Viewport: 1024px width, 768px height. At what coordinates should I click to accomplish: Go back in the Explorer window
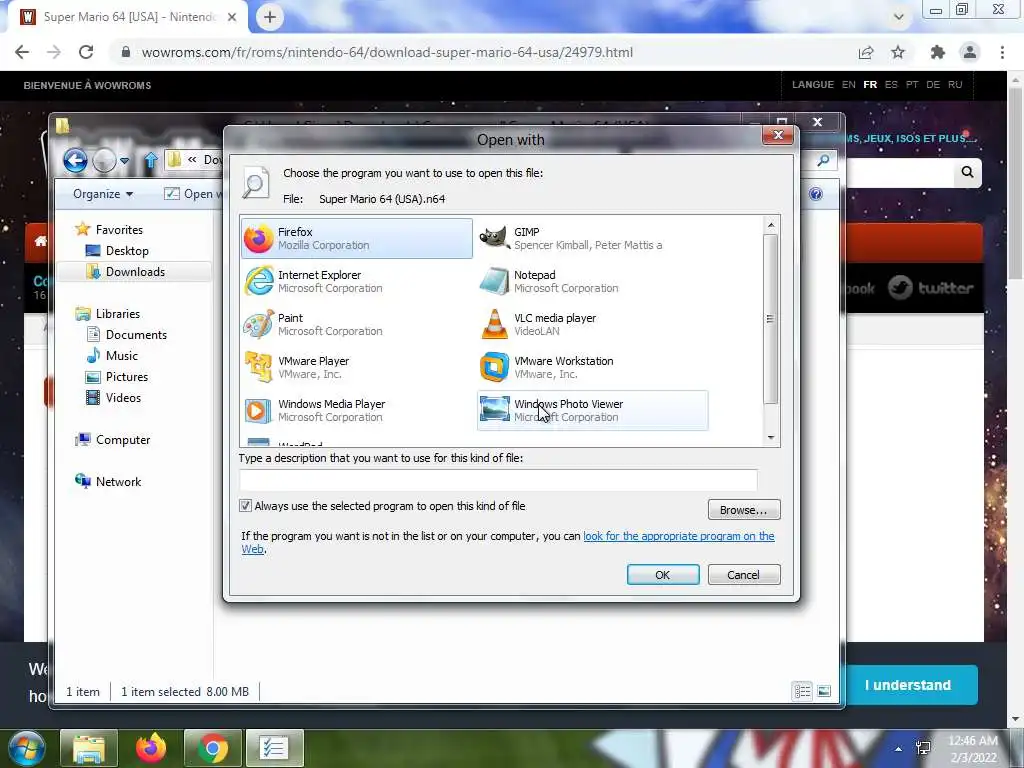click(75, 160)
